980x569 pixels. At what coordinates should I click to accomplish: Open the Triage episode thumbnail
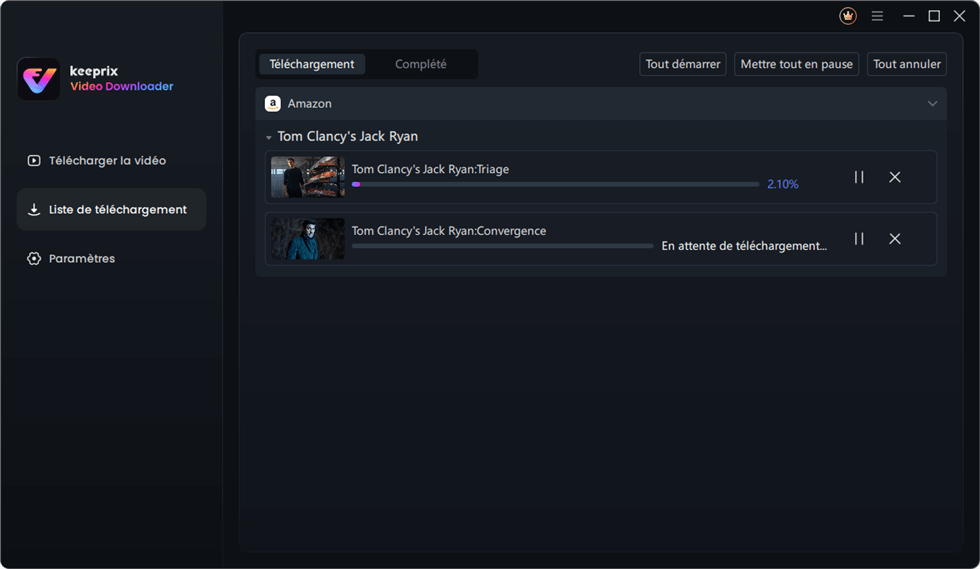pos(308,177)
